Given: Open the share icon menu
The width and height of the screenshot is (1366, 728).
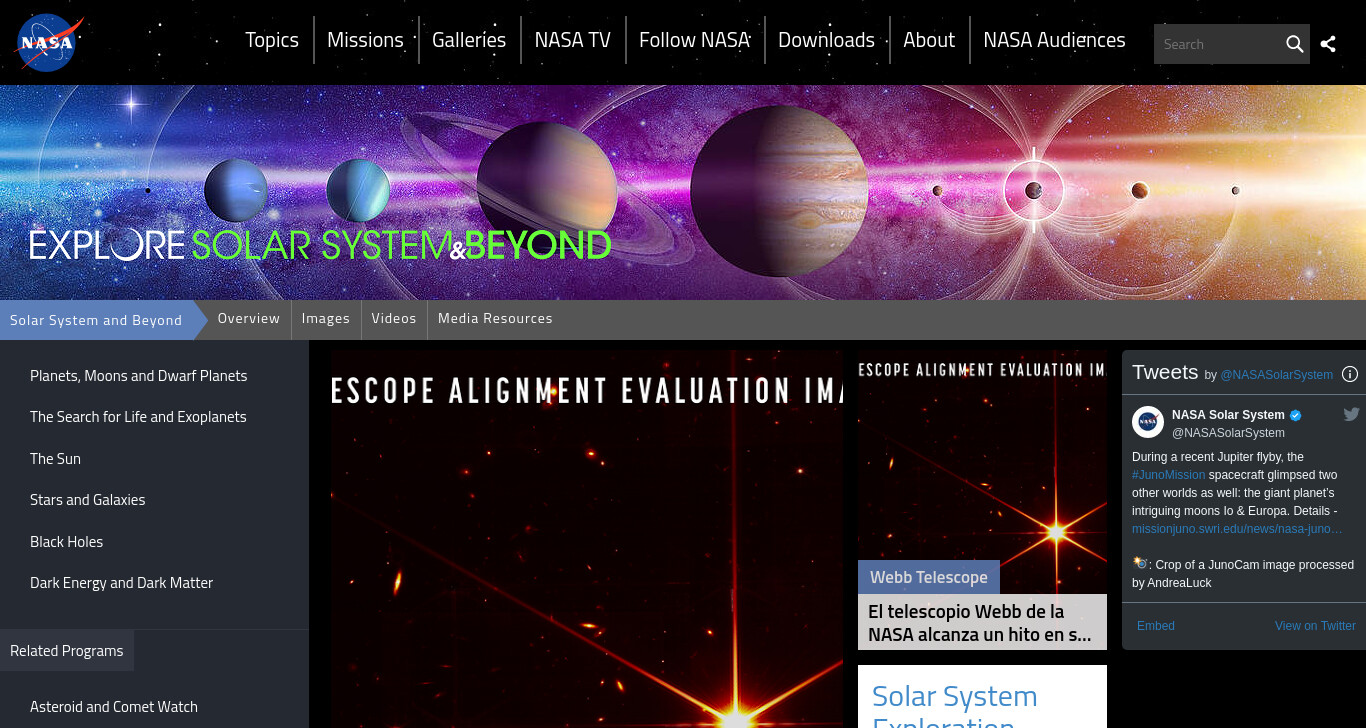Looking at the screenshot, I should pos(1328,44).
